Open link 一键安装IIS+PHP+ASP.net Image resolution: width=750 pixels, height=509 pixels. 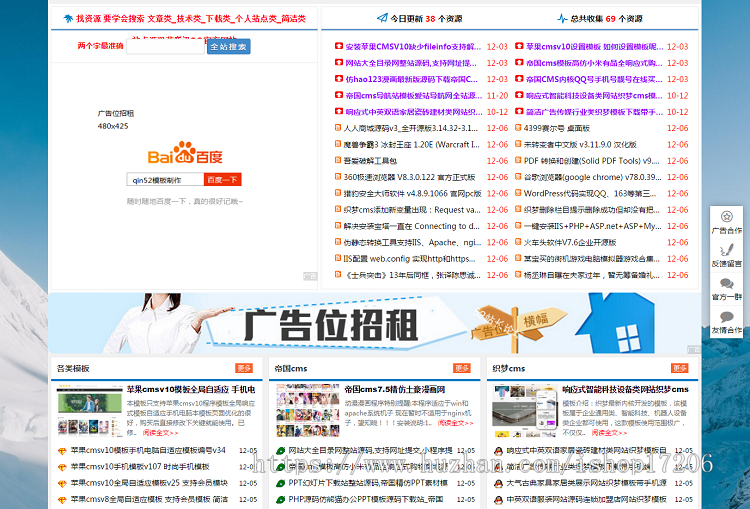(593, 226)
